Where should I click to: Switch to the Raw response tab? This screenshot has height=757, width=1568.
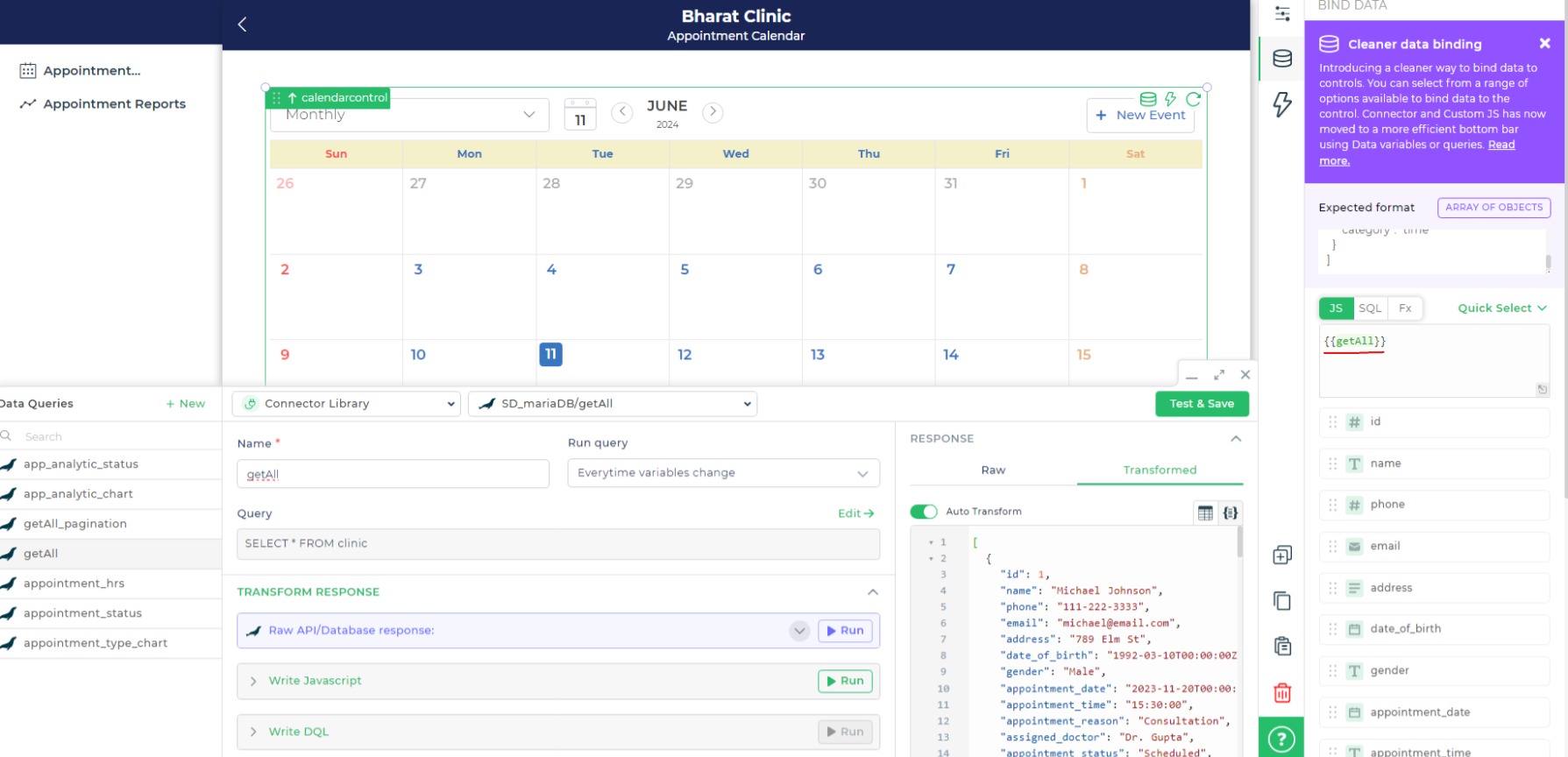coord(993,470)
